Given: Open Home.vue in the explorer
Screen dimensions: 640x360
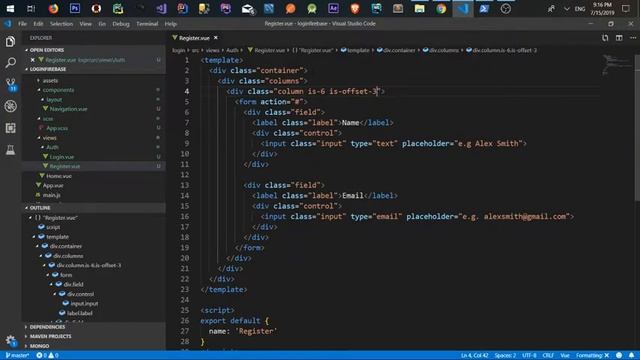Looking at the screenshot, I should point(59,176).
